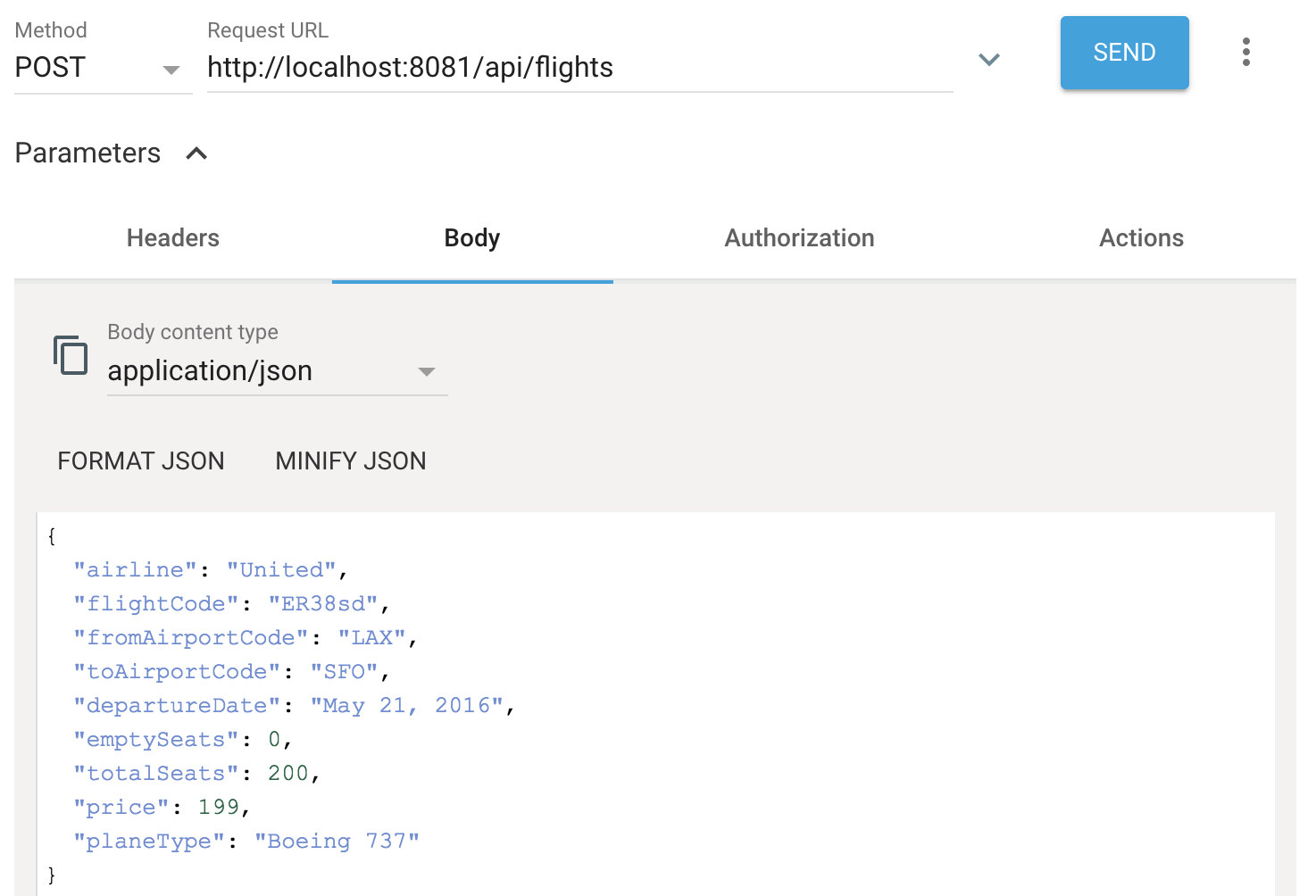Open the Authorization tab

[x=799, y=238]
